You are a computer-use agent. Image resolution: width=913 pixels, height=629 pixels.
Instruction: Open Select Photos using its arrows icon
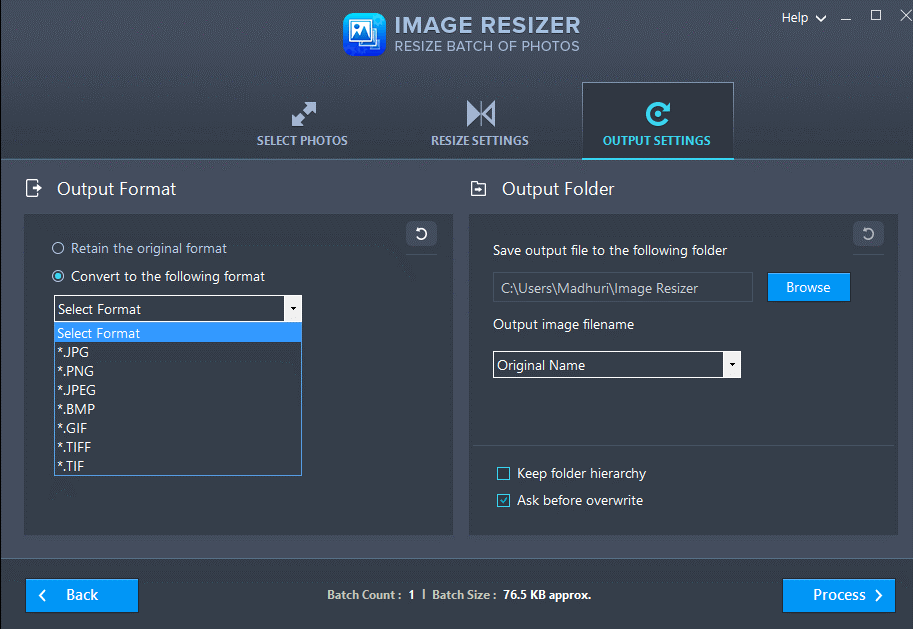point(302,112)
